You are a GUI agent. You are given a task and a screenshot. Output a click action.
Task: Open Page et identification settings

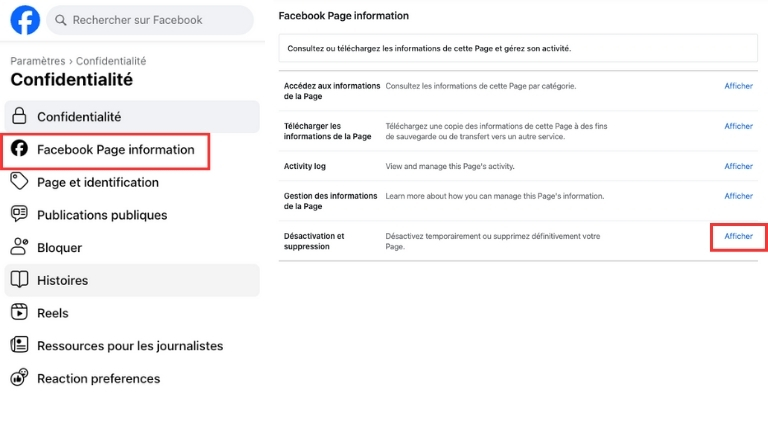click(x=132, y=182)
